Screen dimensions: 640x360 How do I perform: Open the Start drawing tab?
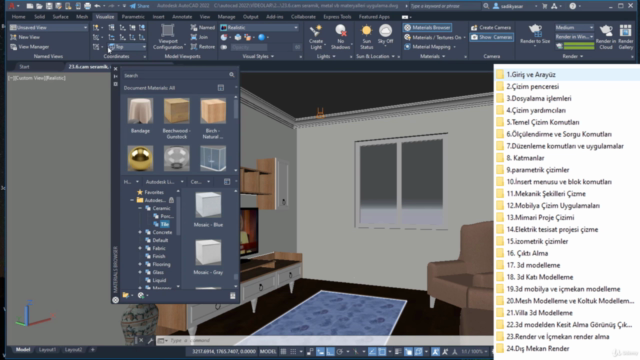point(24,67)
